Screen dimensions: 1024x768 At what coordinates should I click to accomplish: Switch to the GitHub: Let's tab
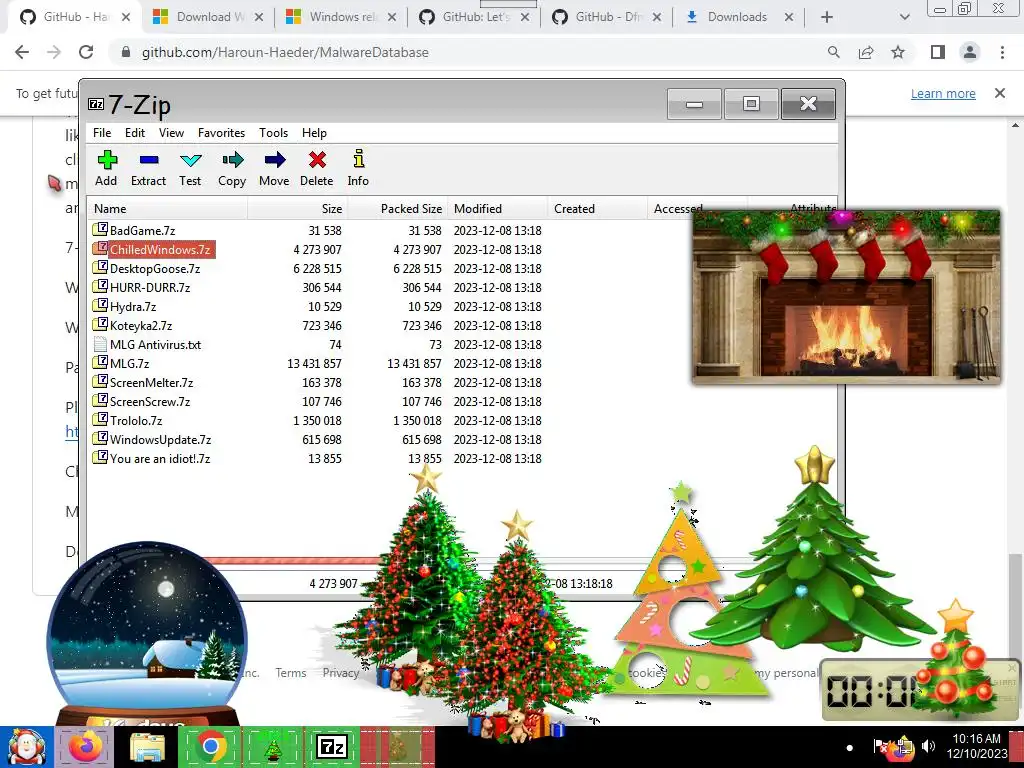[x=473, y=17]
